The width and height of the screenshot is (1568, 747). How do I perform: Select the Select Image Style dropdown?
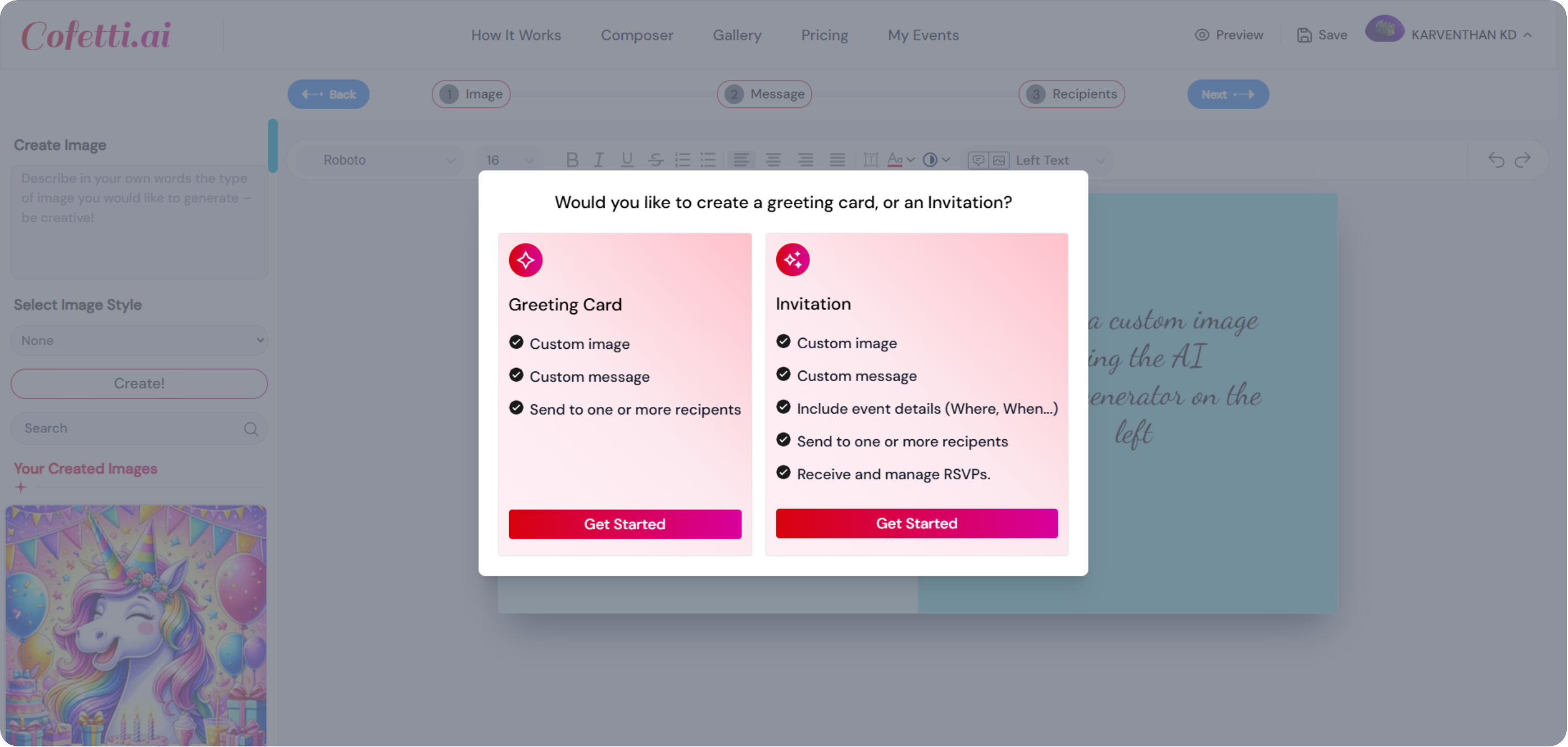click(139, 340)
